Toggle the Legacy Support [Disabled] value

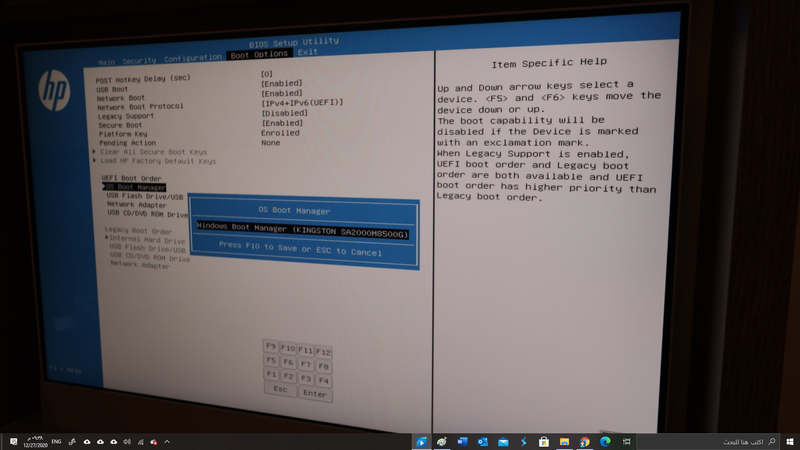point(284,113)
